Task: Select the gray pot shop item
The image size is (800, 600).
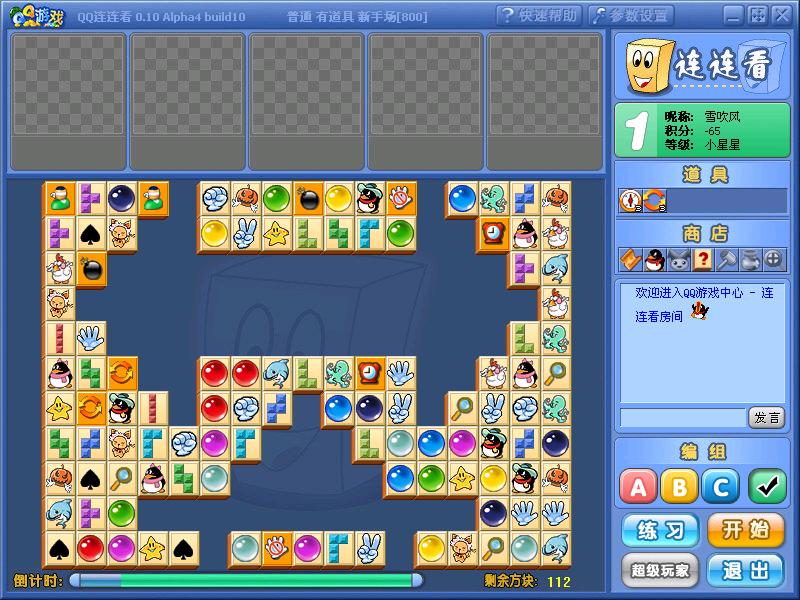Action: pos(750,260)
